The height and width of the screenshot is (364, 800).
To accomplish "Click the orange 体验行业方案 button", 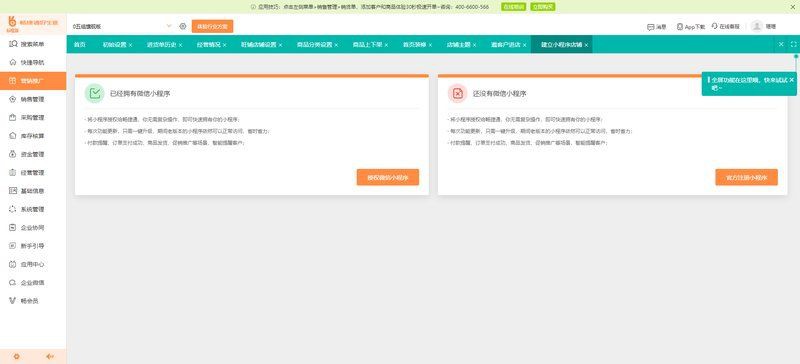I will pos(212,26).
